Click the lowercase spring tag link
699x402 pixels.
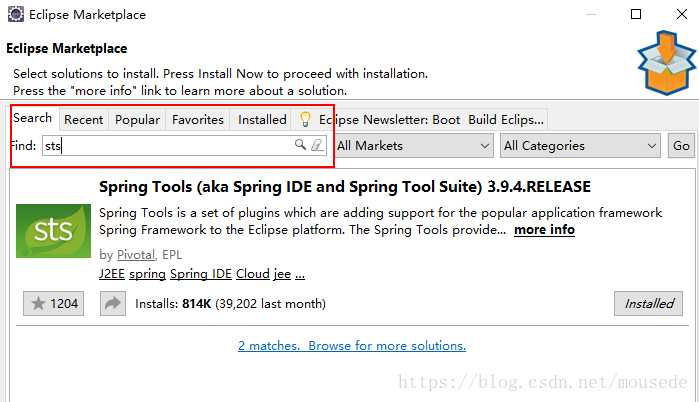click(x=148, y=274)
